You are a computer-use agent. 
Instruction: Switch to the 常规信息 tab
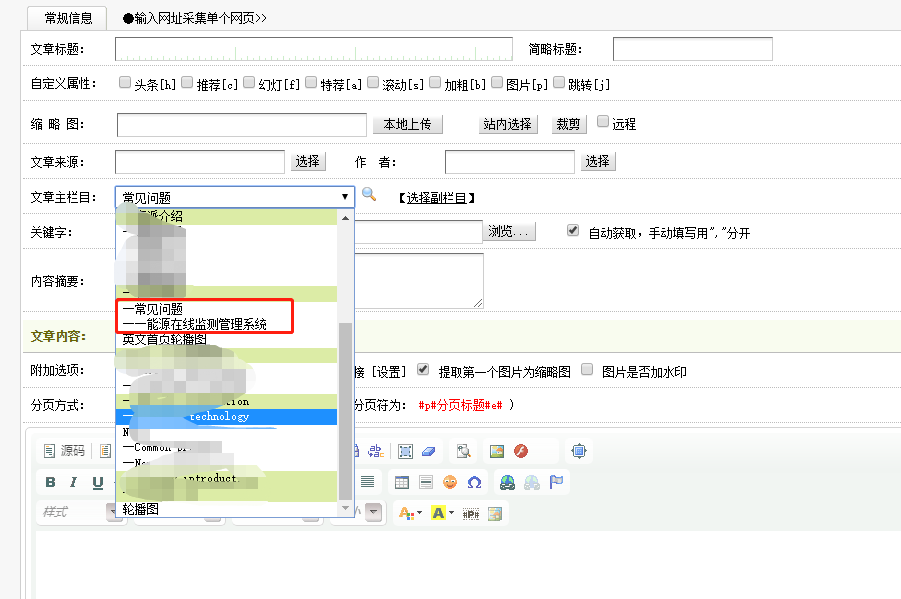point(68,18)
